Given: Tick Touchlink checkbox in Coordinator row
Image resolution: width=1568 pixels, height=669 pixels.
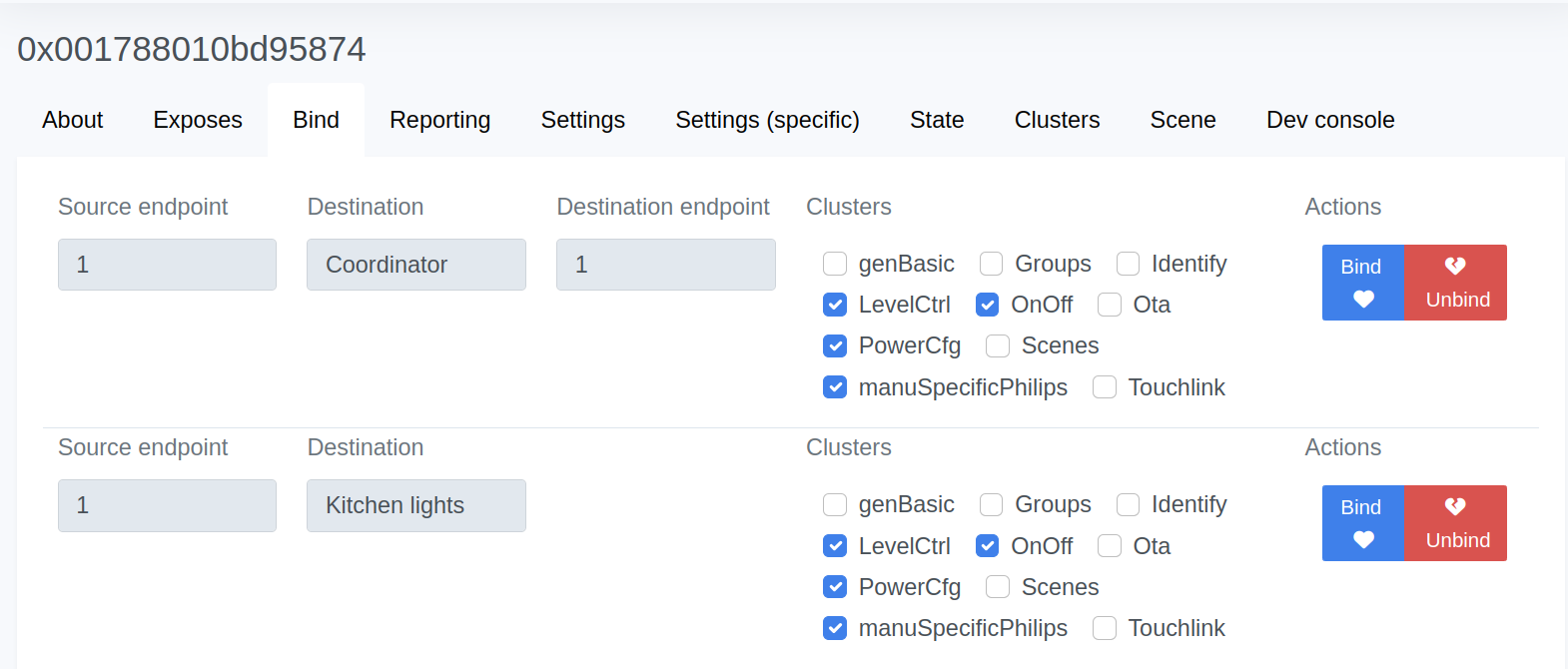Looking at the screenshot, I should point(1105,387).
